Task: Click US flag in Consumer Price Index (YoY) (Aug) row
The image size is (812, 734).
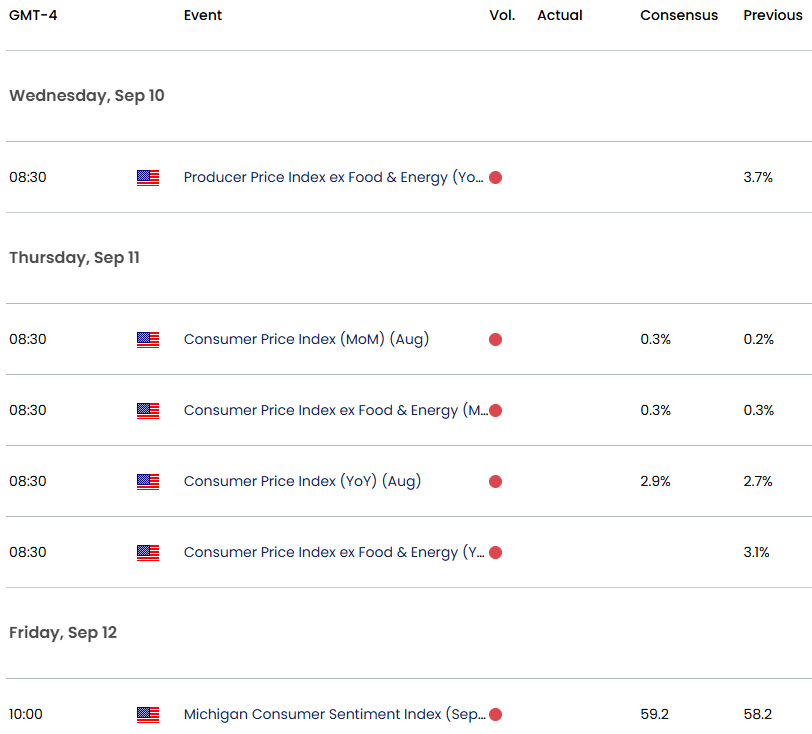Action: click(148, 482)
